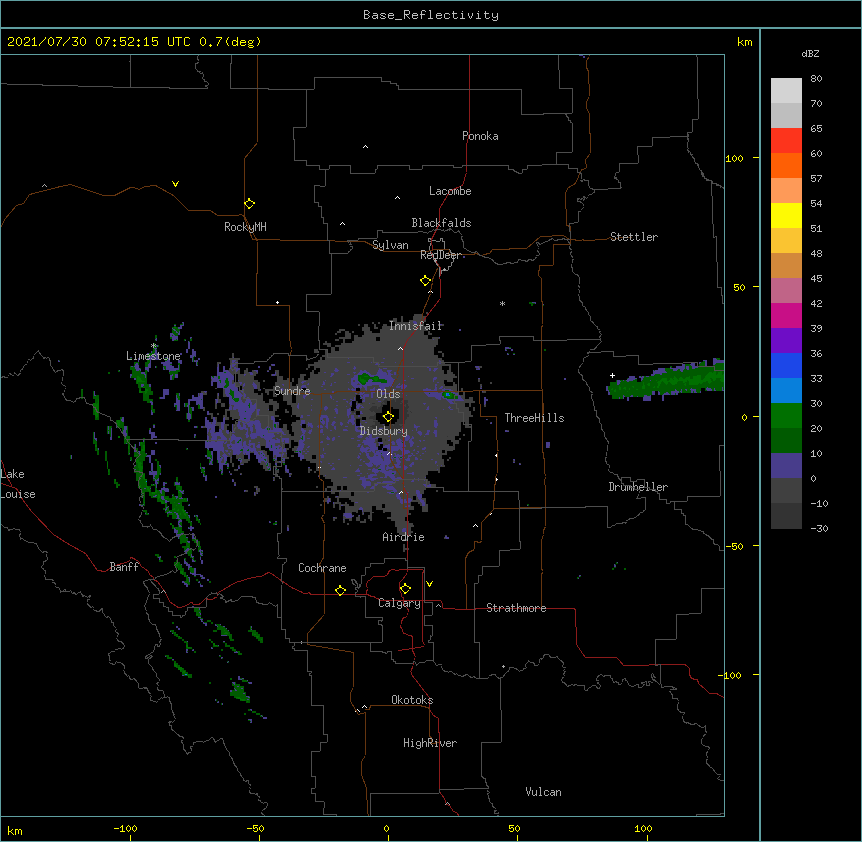Screen dimensions: 862x842
Task: Select the RedDeer city label
Action: pyautogui.click(x=440, y=255)
